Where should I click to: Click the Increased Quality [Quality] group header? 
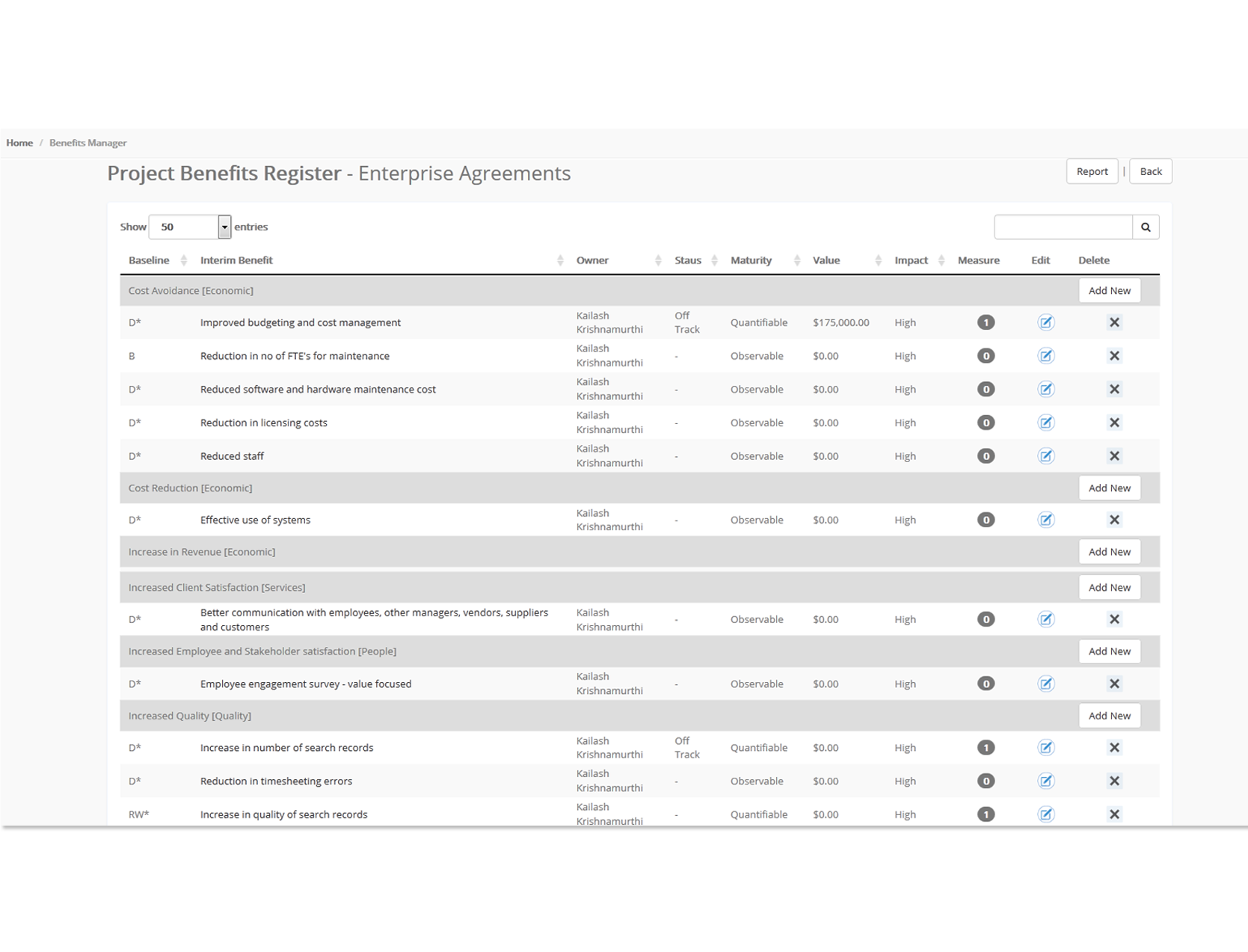tap(190, 716)
